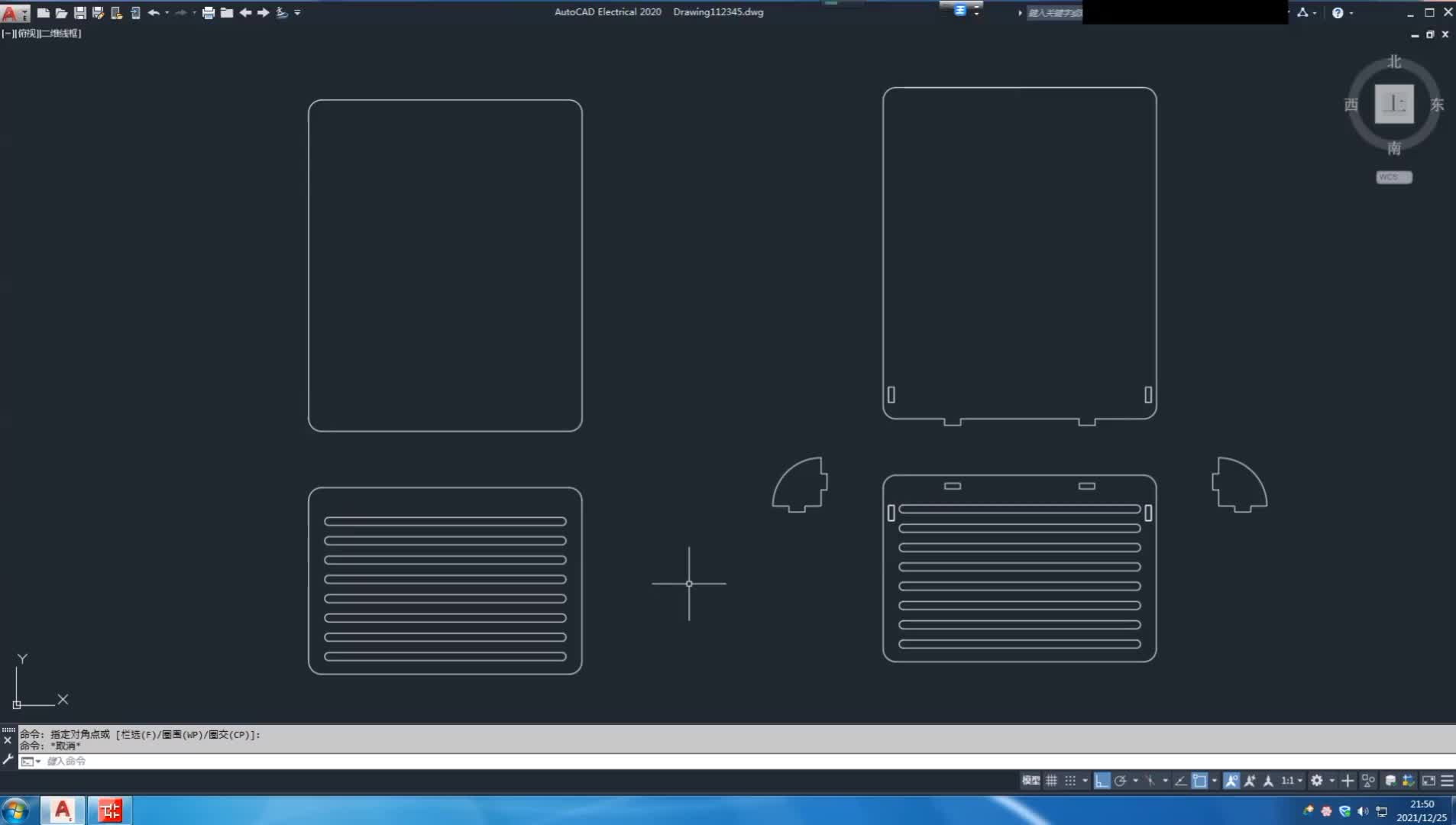Toggle show annotation objects
1456x825 pixels.
(x=1231, y=781)
